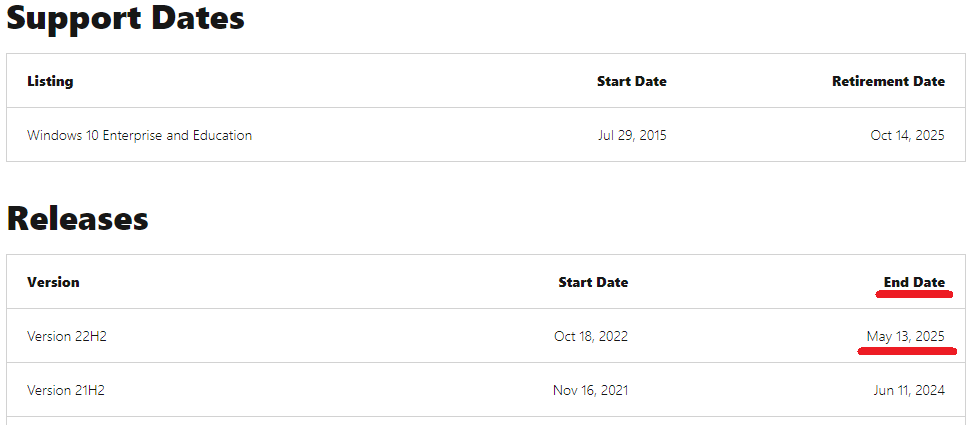
Task: Click the Version column header
Action: point(53,282)
